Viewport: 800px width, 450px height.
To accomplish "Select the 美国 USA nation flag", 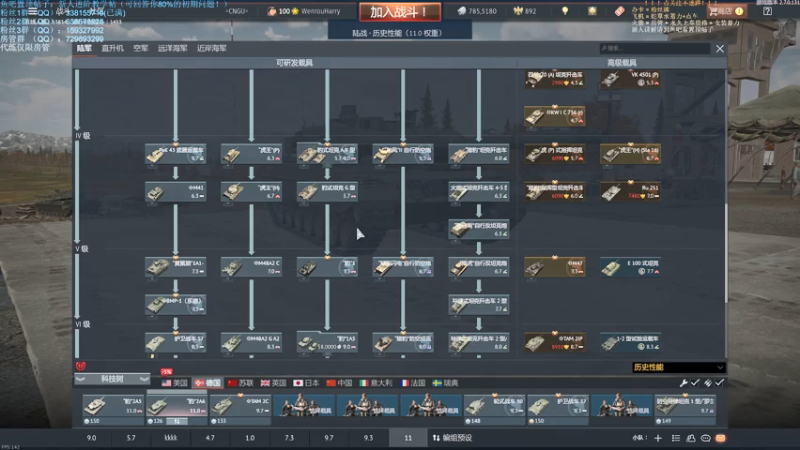I will pyautogui.click(x=174, y=383).
